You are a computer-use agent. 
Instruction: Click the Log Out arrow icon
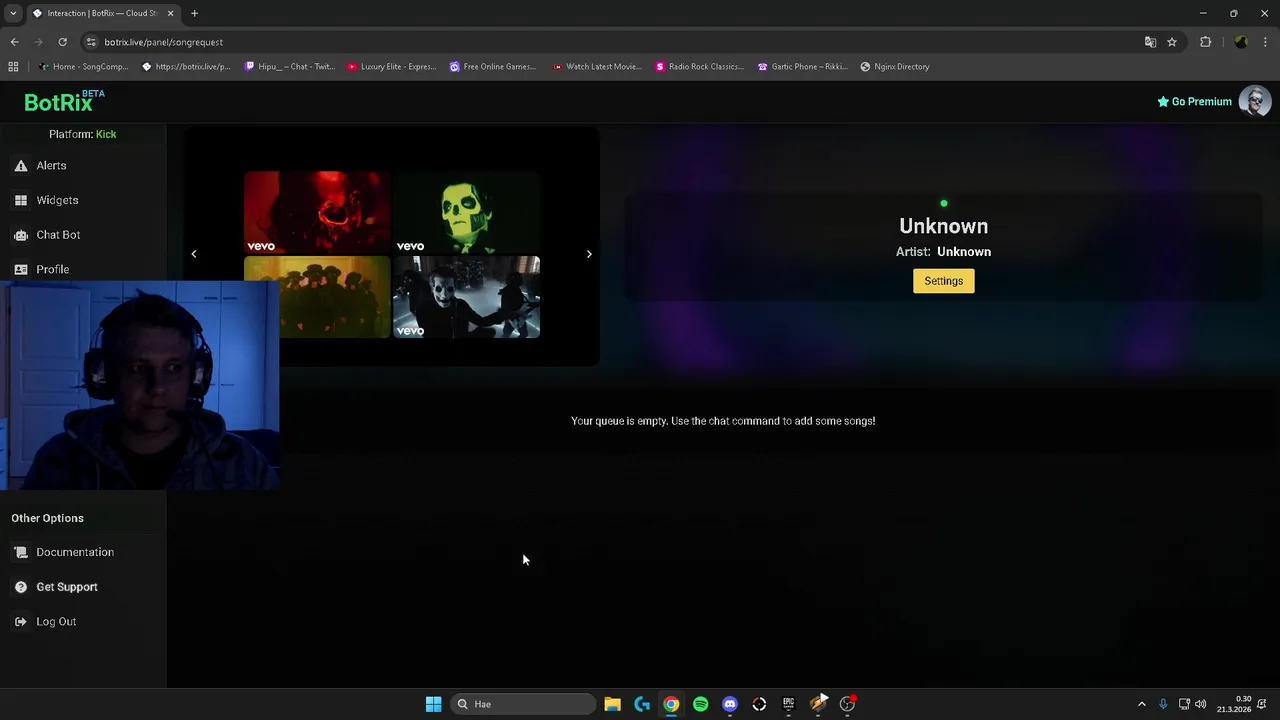pos(21,622)
